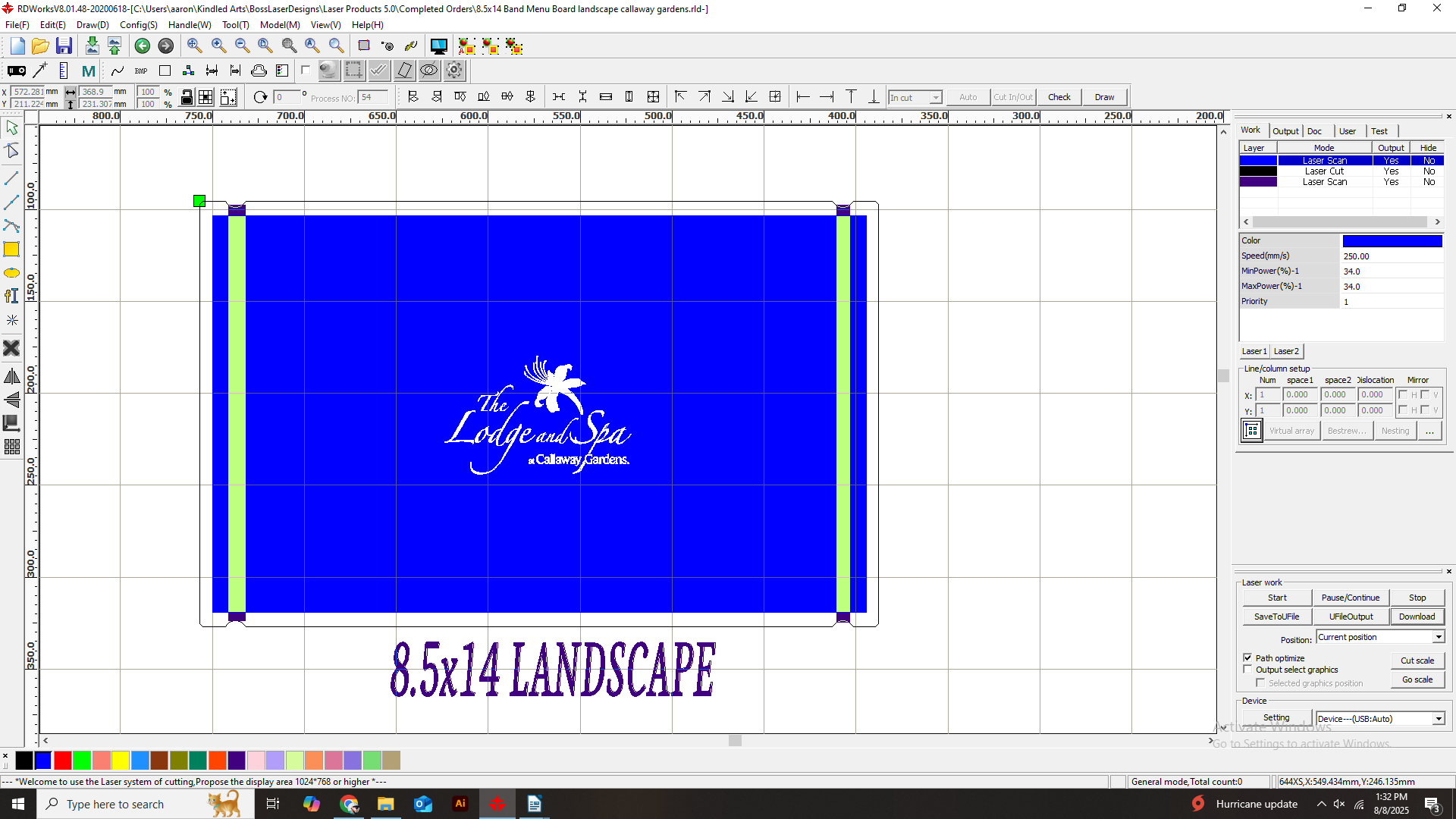Toggle Y row mirror H checkbox
This screenshot has width=1456, height=819.
click(1404, 410)
